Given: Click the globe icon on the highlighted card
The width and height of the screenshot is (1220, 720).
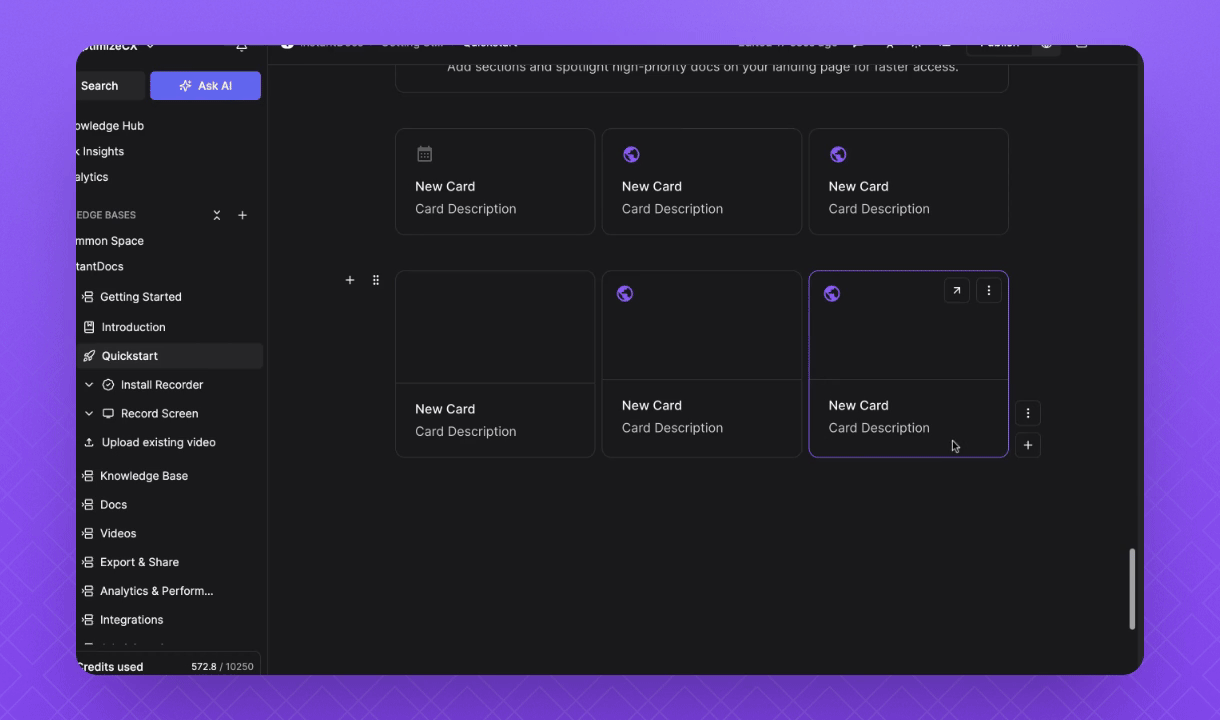Looking at the screenshot, I should (x=831, y=293).
